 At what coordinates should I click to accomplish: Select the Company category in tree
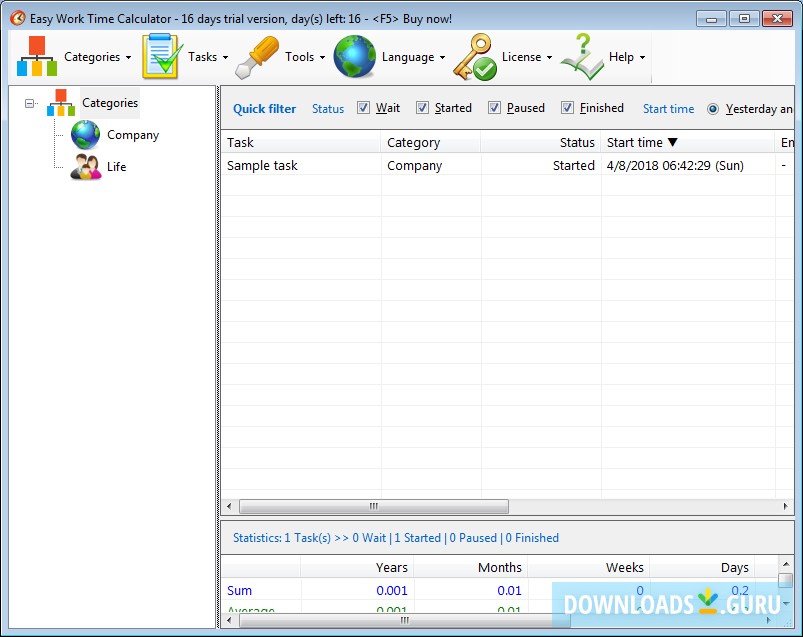click(x=133, y=135)
